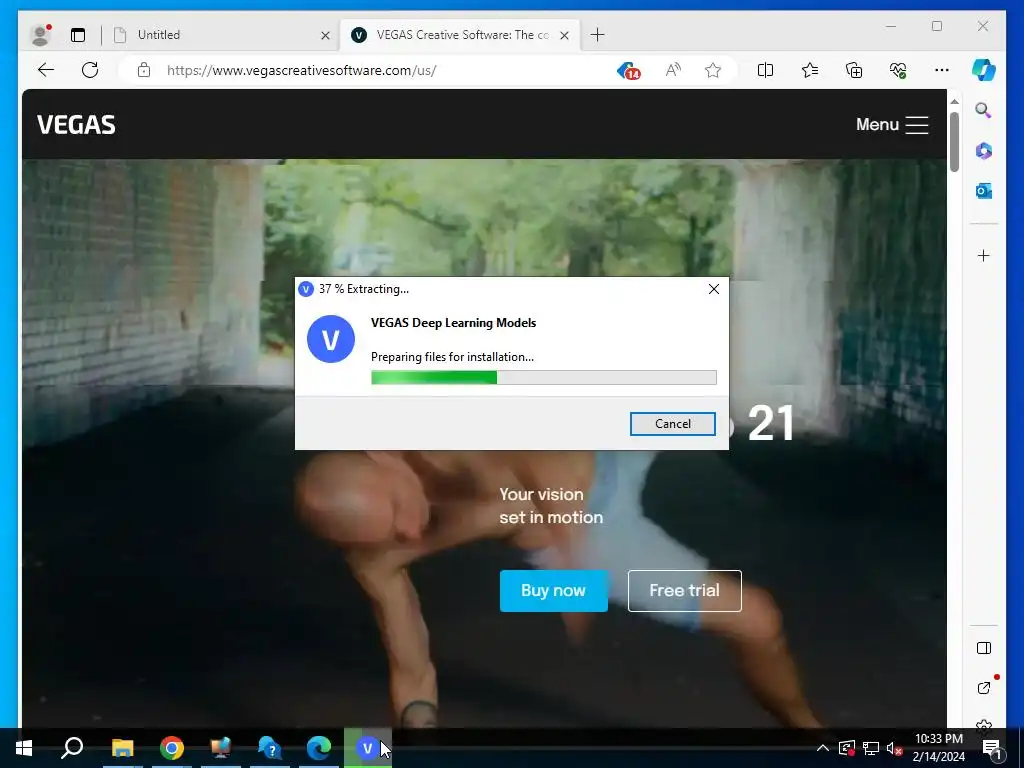Add a sidebar app with plus
The width and height of the screenshot is (1024, 768).
(x=984, y=255)
